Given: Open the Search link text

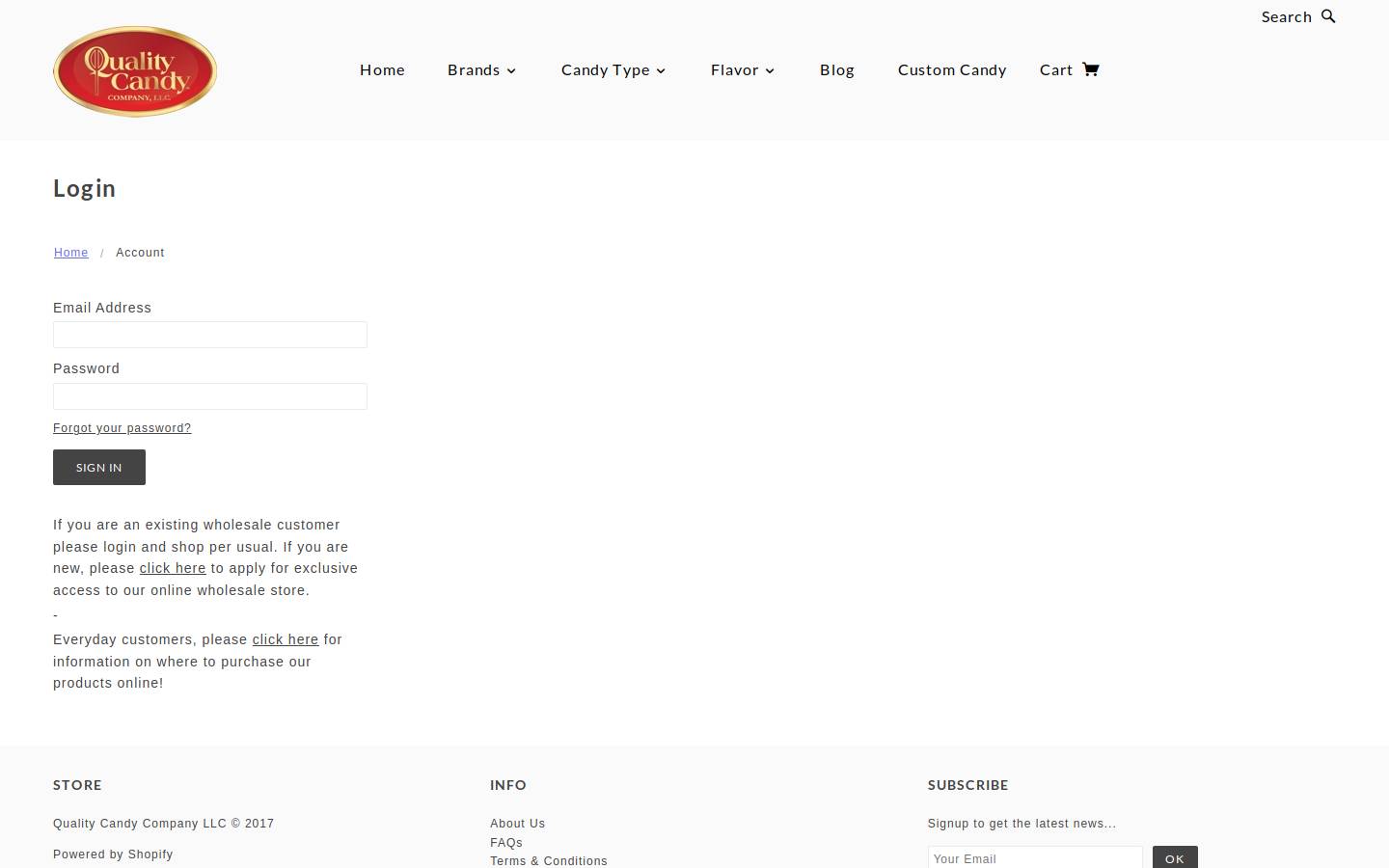Looking at the screenshot, I should pyautogui.click(x=1286, y=16).
